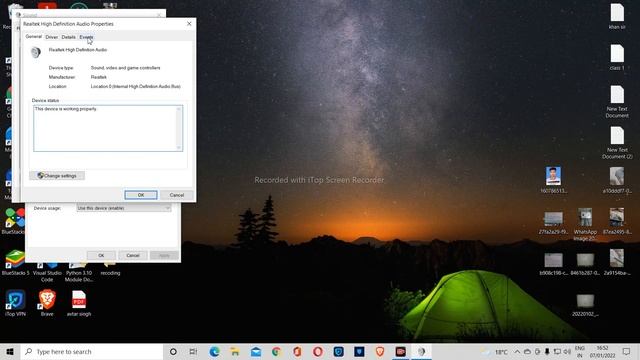The height and width of the screenshot is (360, 640).
Task: Open the Windows Start menu
Action: (x=10, y=351)
